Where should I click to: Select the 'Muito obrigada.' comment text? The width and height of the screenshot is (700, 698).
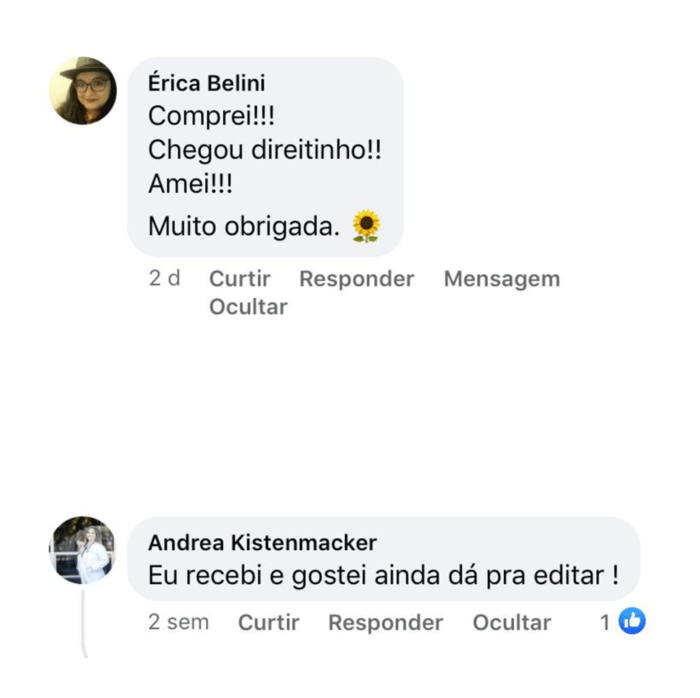pos(244,226)
